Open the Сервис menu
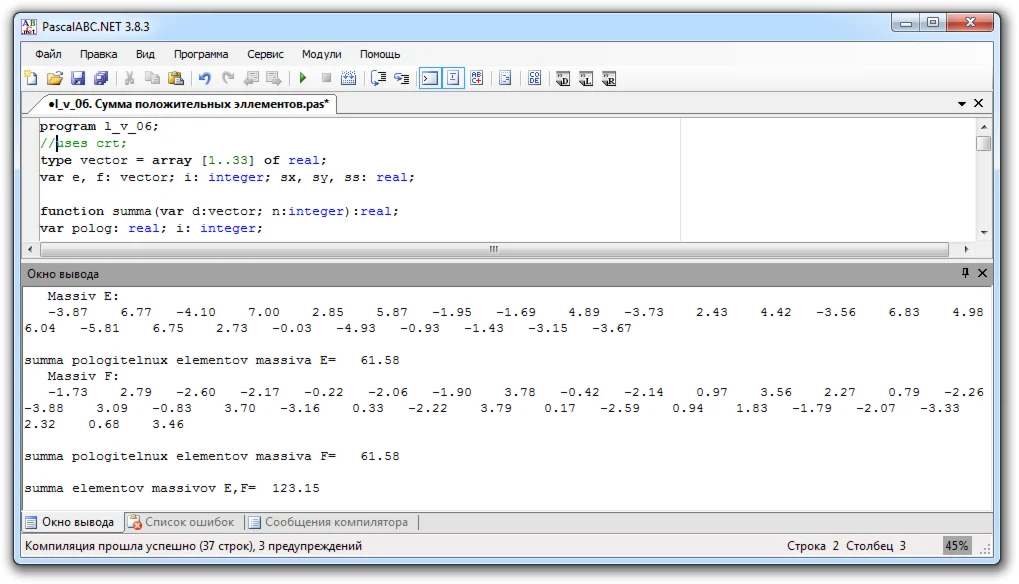The image size is (1019, 584). tap(265, 54)
